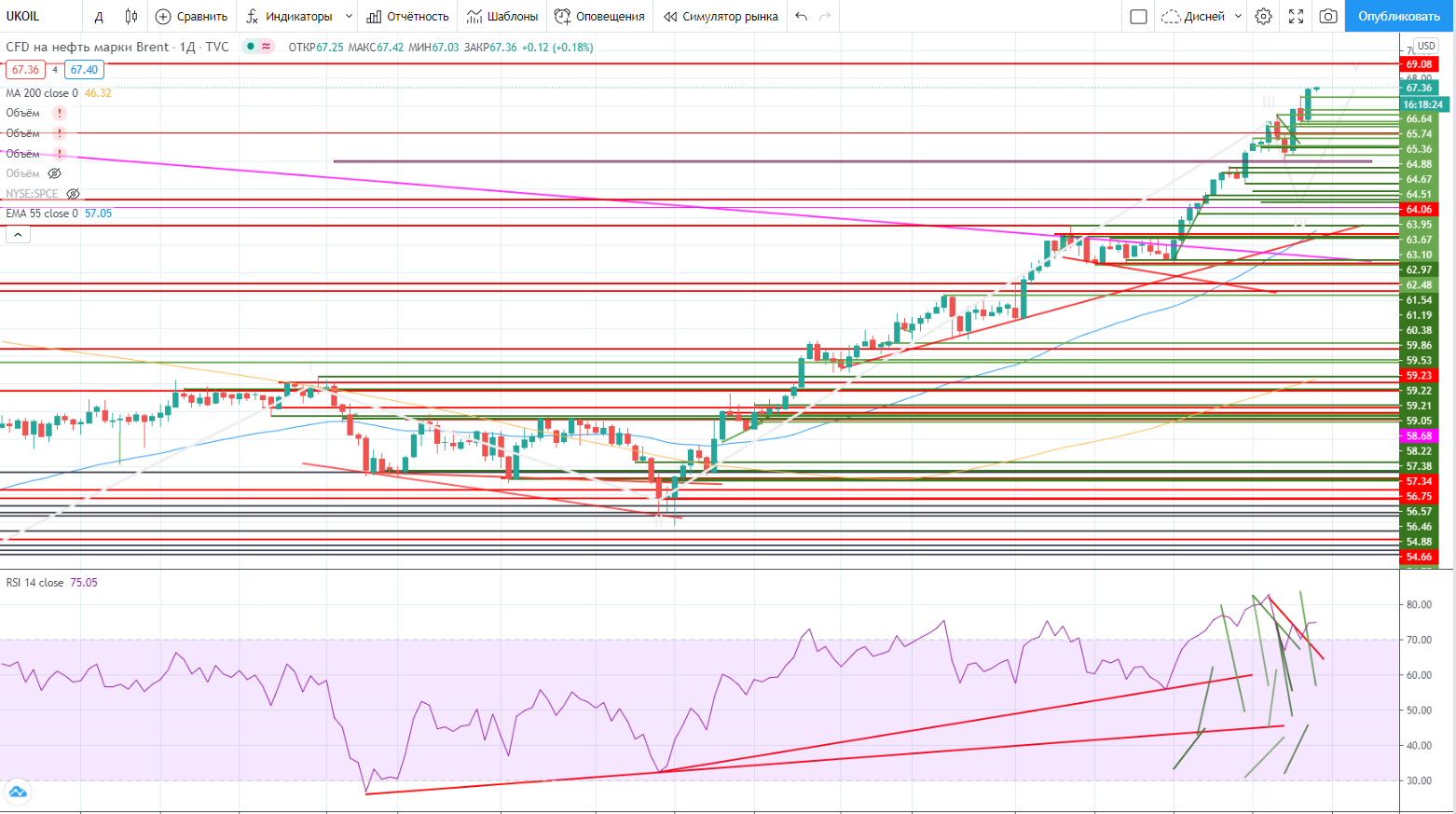Image resolution: width=1456 pixels, height=814 pixels.
Task: Take a chart snapshot with camera icon
Action: point(1328,16)
